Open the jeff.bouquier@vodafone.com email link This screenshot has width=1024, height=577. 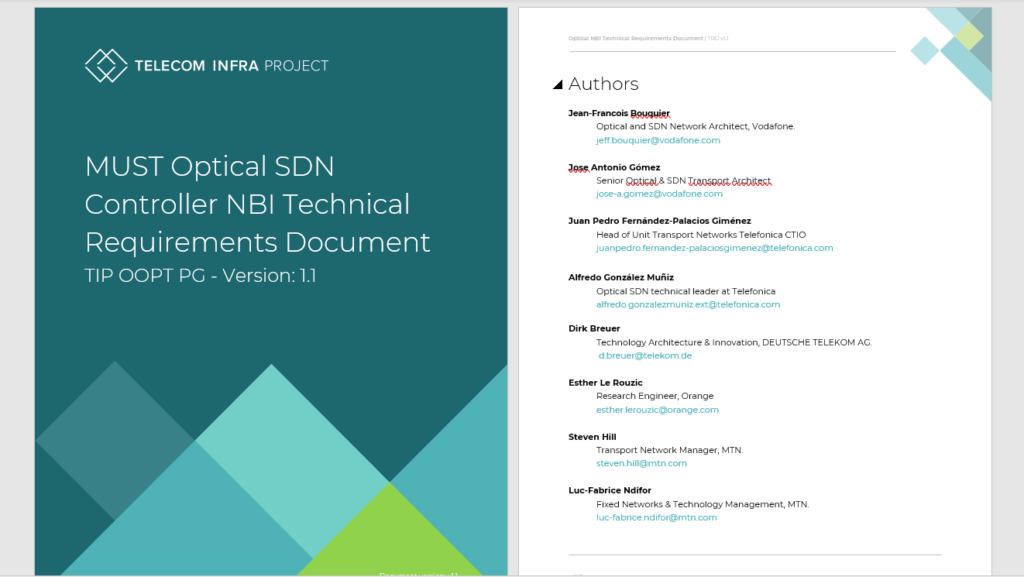[x=658, y=141]
